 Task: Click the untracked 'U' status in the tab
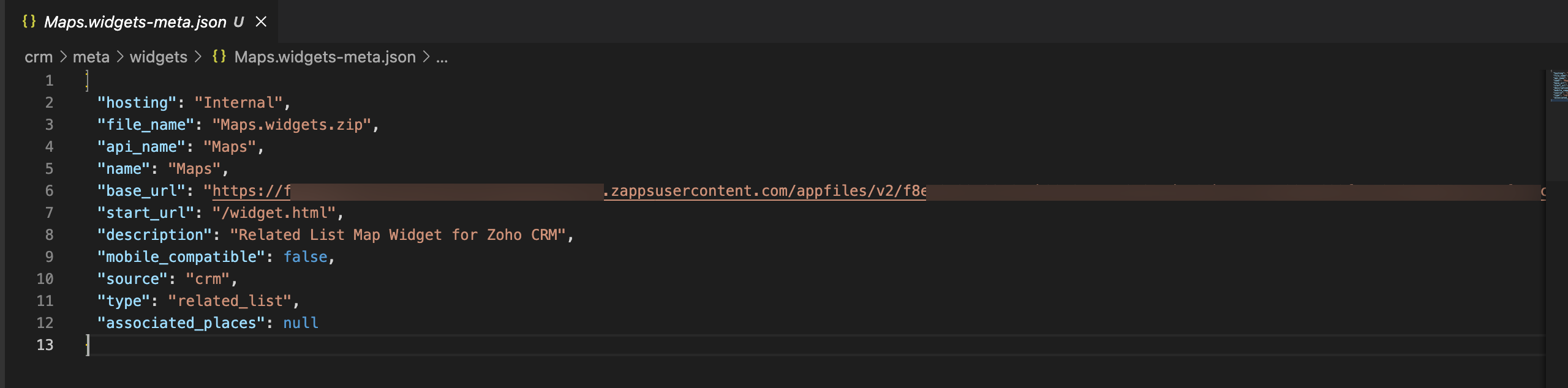238,22
